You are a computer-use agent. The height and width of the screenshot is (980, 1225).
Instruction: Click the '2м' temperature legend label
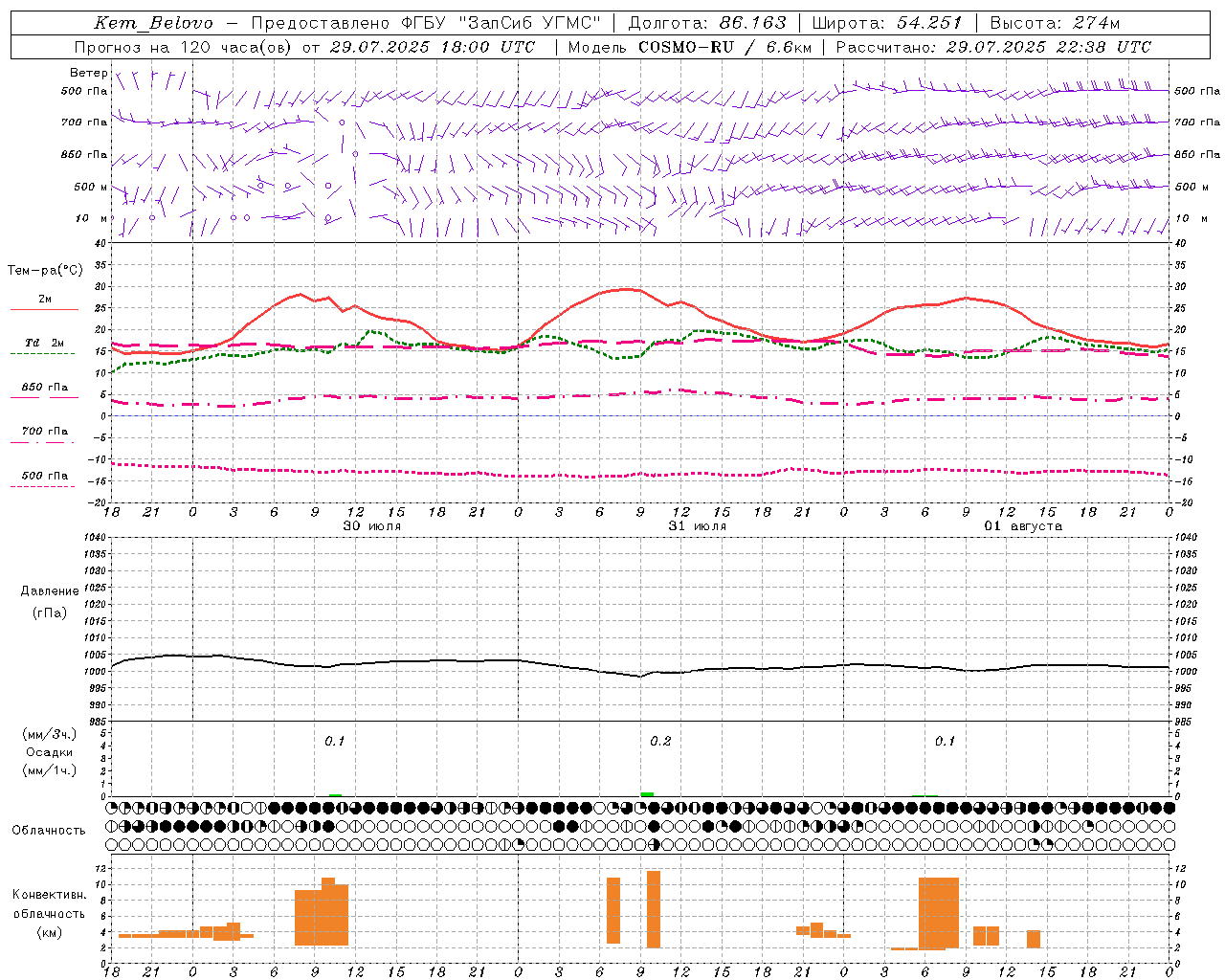coord(45,300)
